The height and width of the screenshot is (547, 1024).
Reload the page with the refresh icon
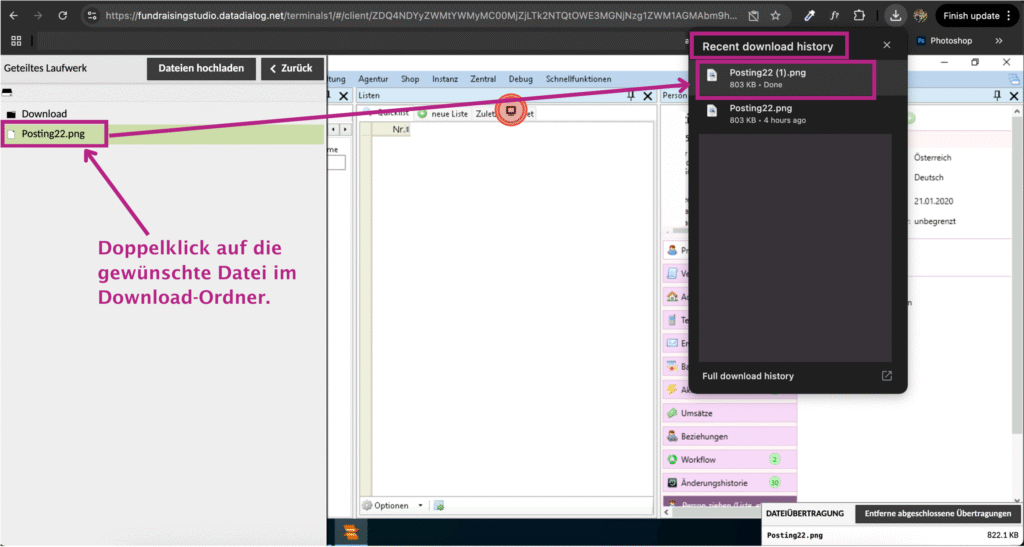[63, 16]
